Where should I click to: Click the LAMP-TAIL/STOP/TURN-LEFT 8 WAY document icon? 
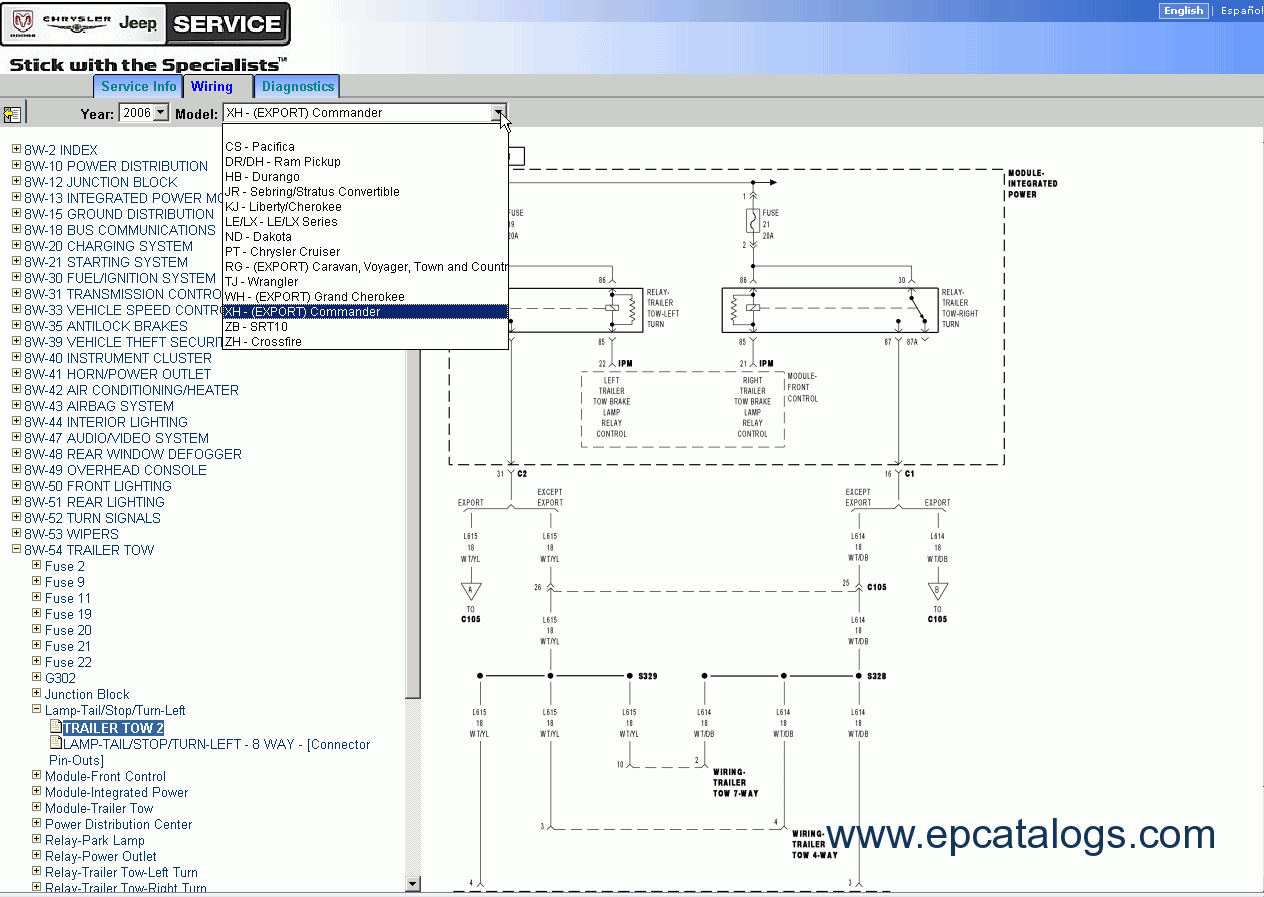tap(56, 744)
